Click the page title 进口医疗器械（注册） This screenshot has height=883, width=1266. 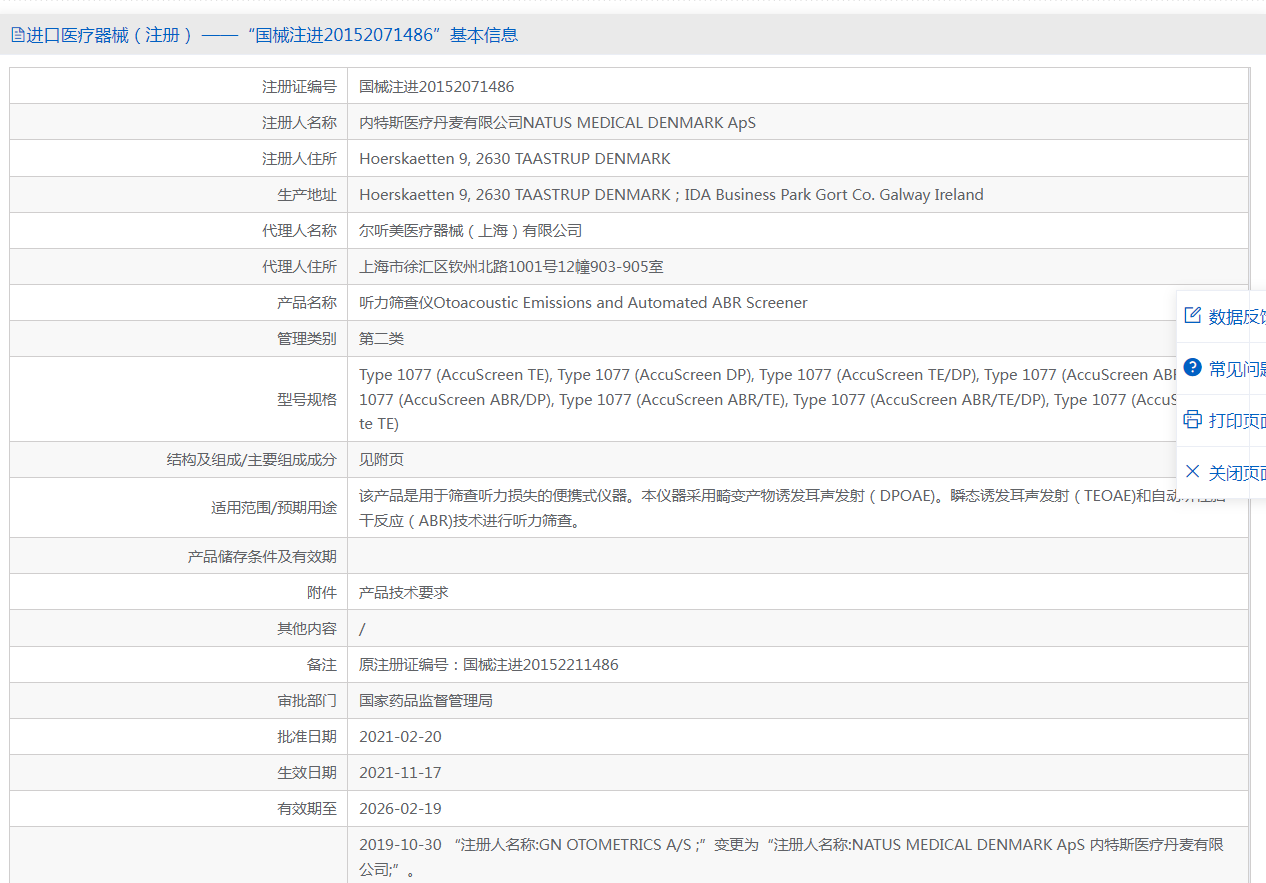tap(110, 35)
